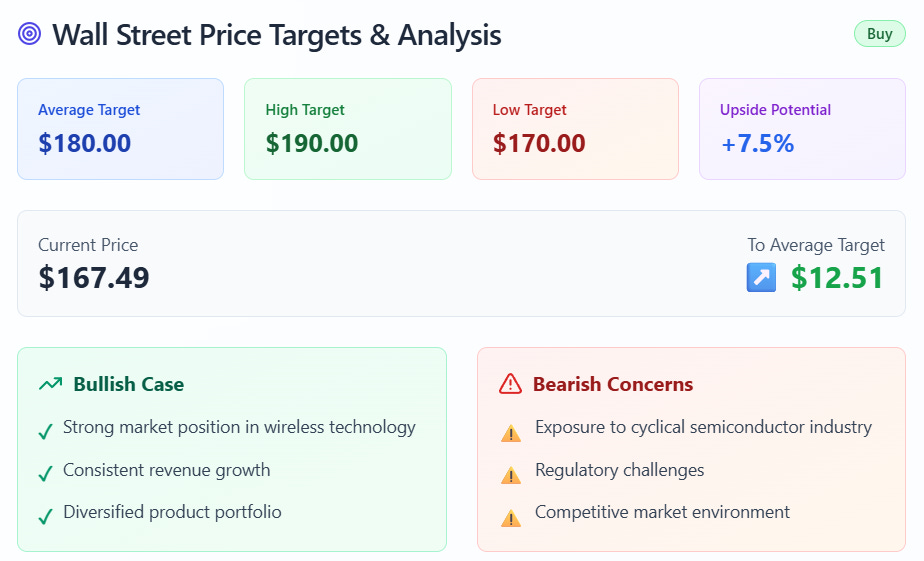The image size is (924, 561).
Task: Click the $167.49 current price value
Action: tap(94, 277)
